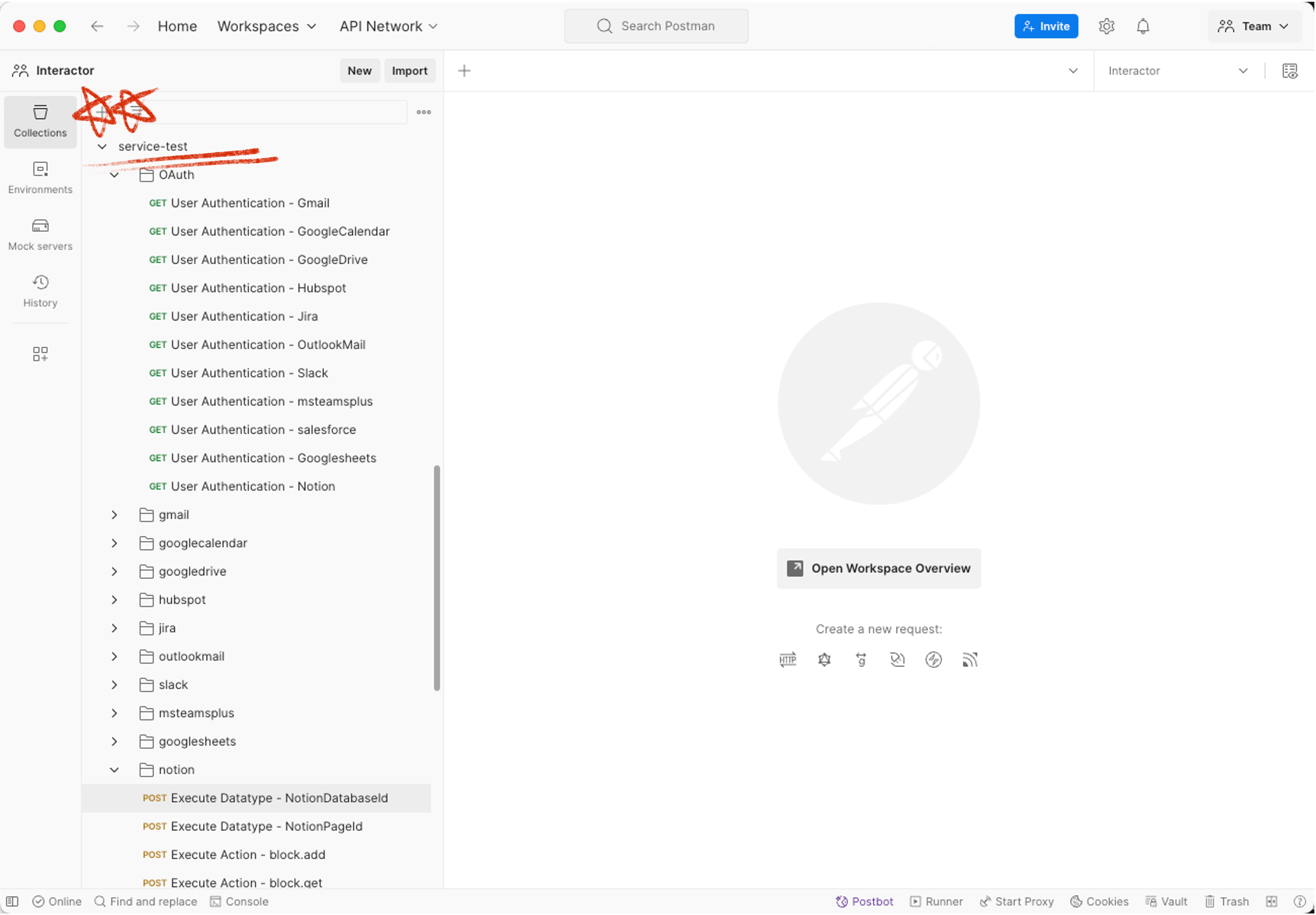Toggle the msteamsplus folder
The height and width of the screenshot is (915, 1316).
click(115, 713)
